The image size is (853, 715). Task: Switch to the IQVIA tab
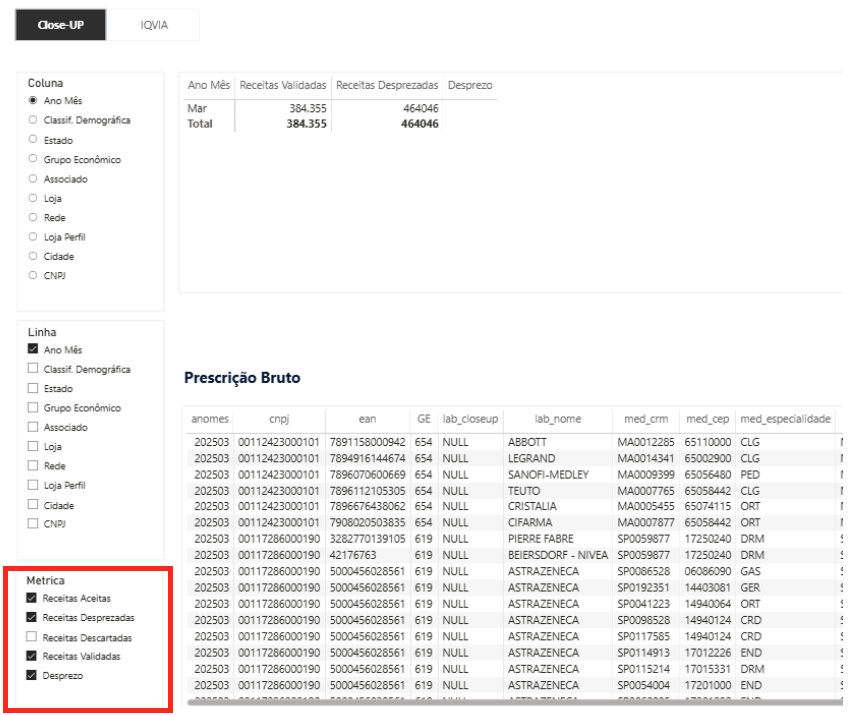(153, 25)
